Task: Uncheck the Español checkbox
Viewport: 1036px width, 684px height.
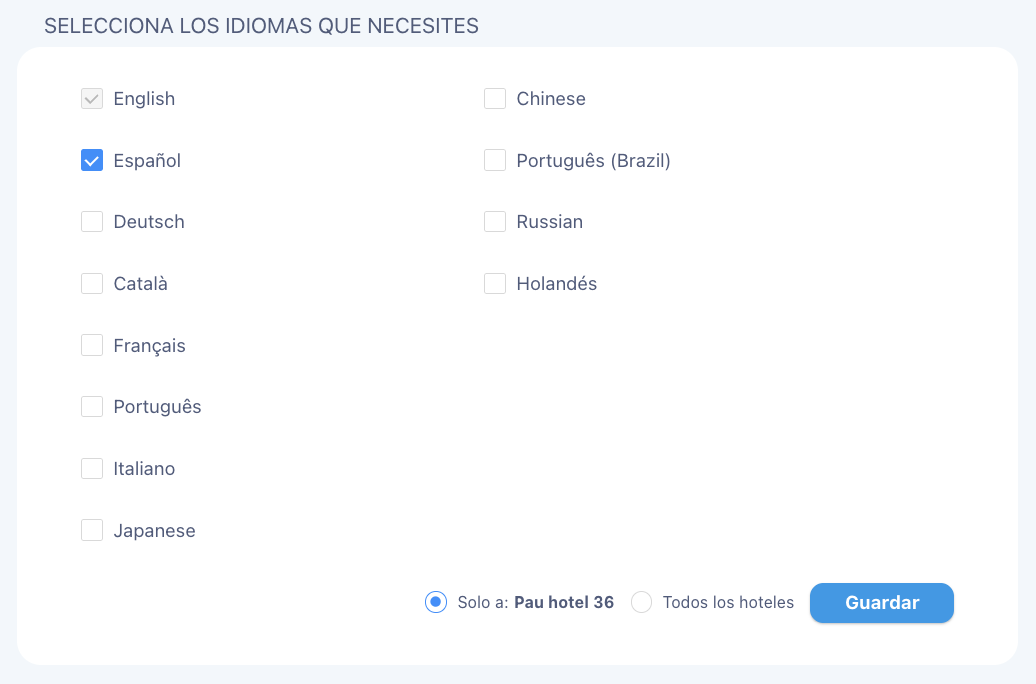Action: tap(92, 160)
